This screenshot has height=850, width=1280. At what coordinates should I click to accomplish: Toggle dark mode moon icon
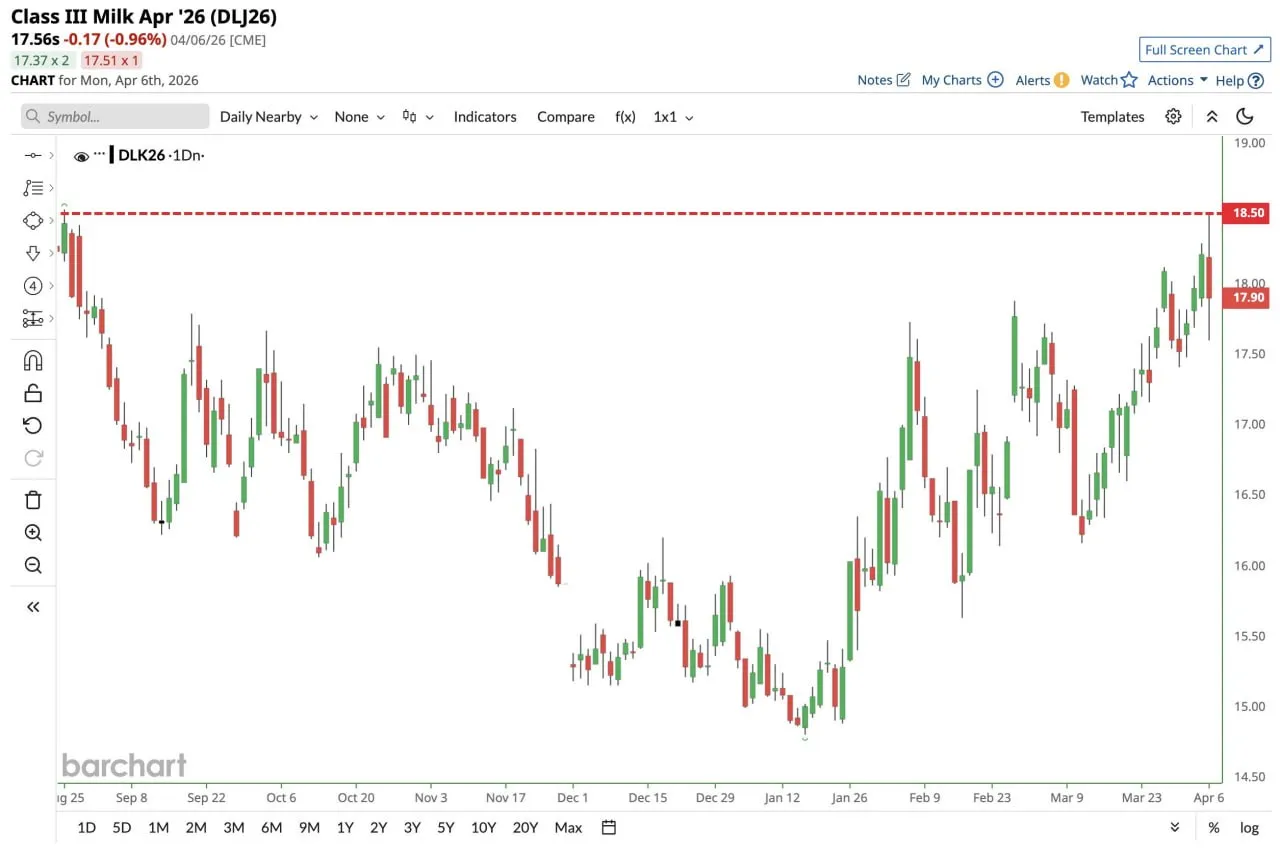point(1245,116)
